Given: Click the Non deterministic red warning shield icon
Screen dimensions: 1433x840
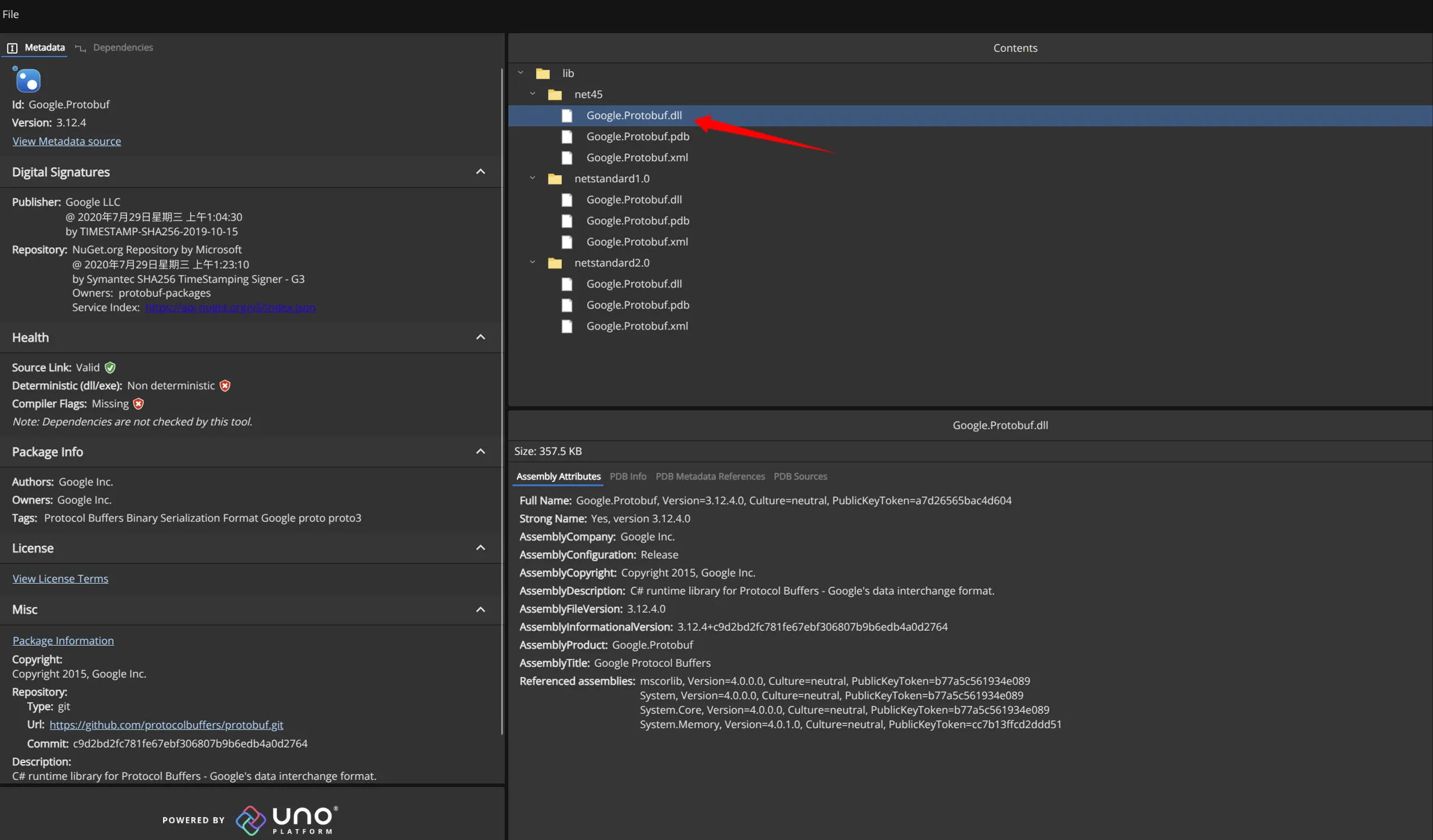Looking at the screenshot, I should click(x=225, y=385).
